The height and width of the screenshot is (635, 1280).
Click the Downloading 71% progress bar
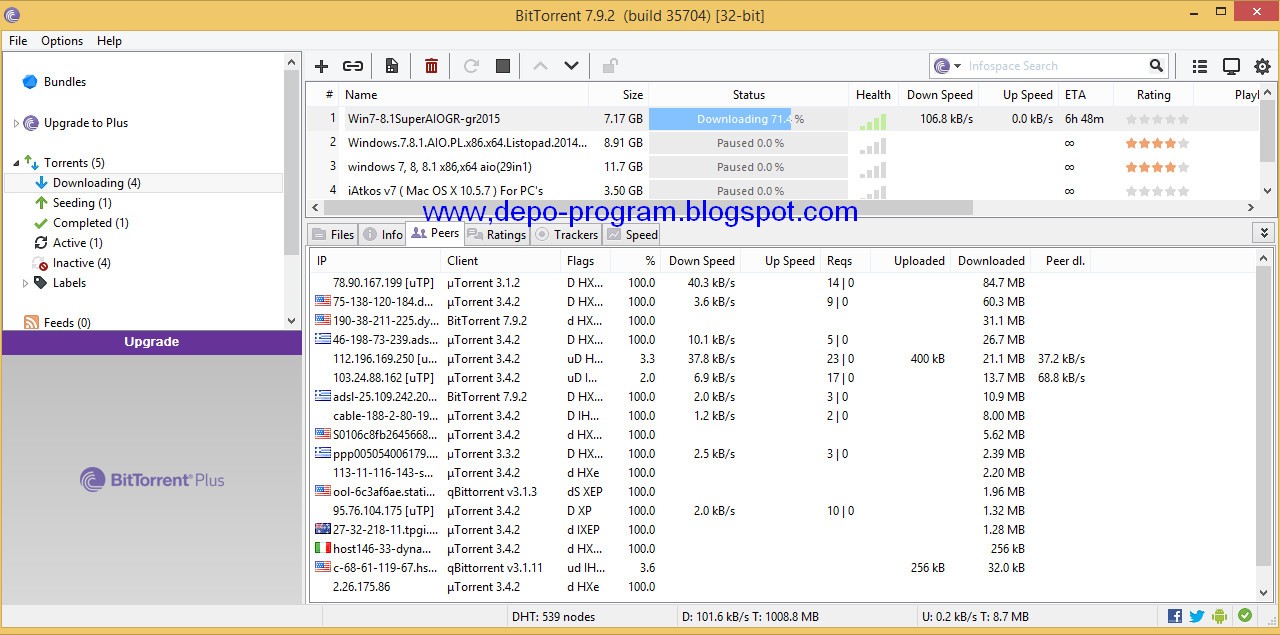pyautogui.click(x=749, y=119)
